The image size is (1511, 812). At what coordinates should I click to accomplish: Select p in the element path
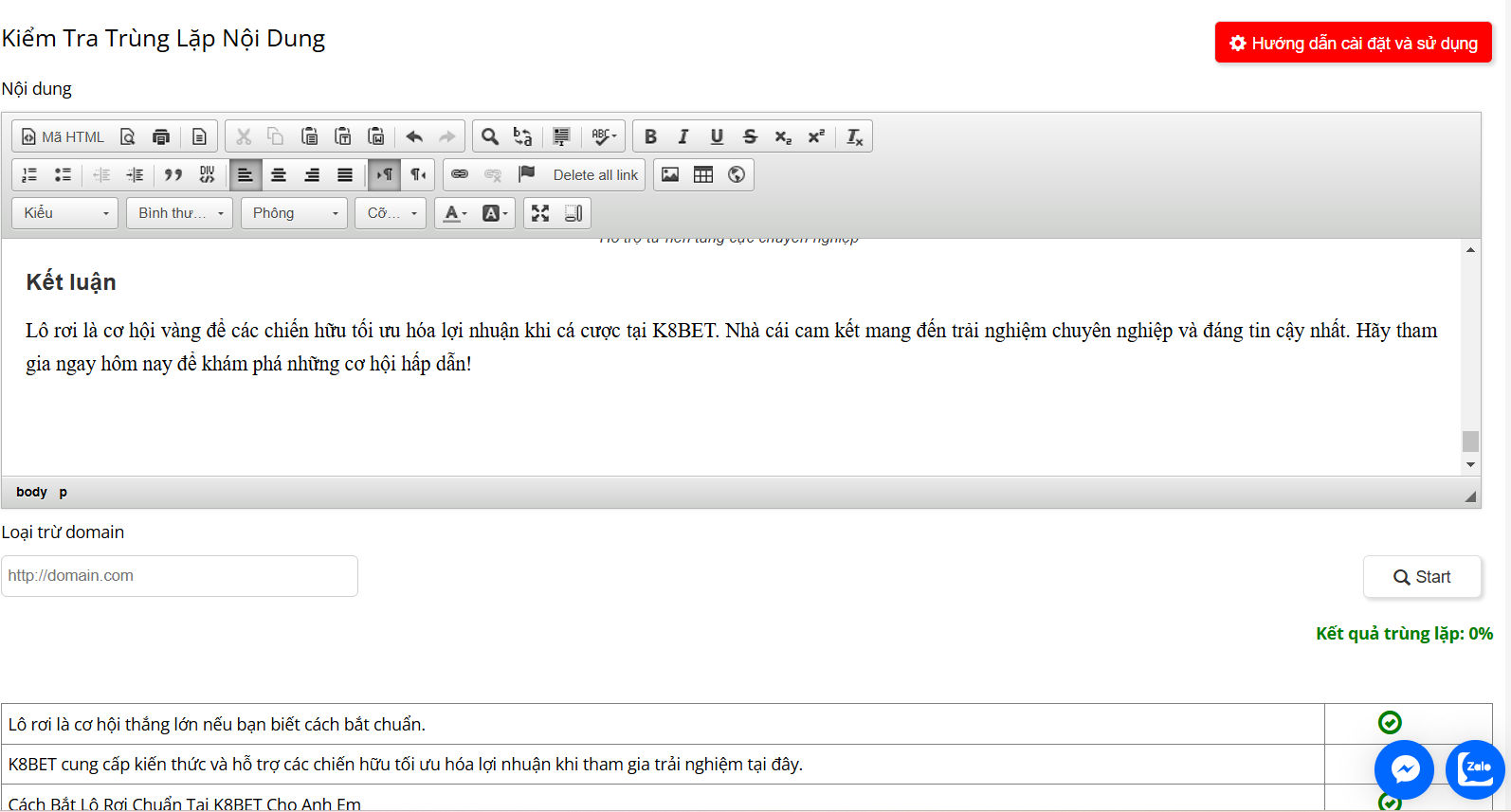tap(64, 492)
